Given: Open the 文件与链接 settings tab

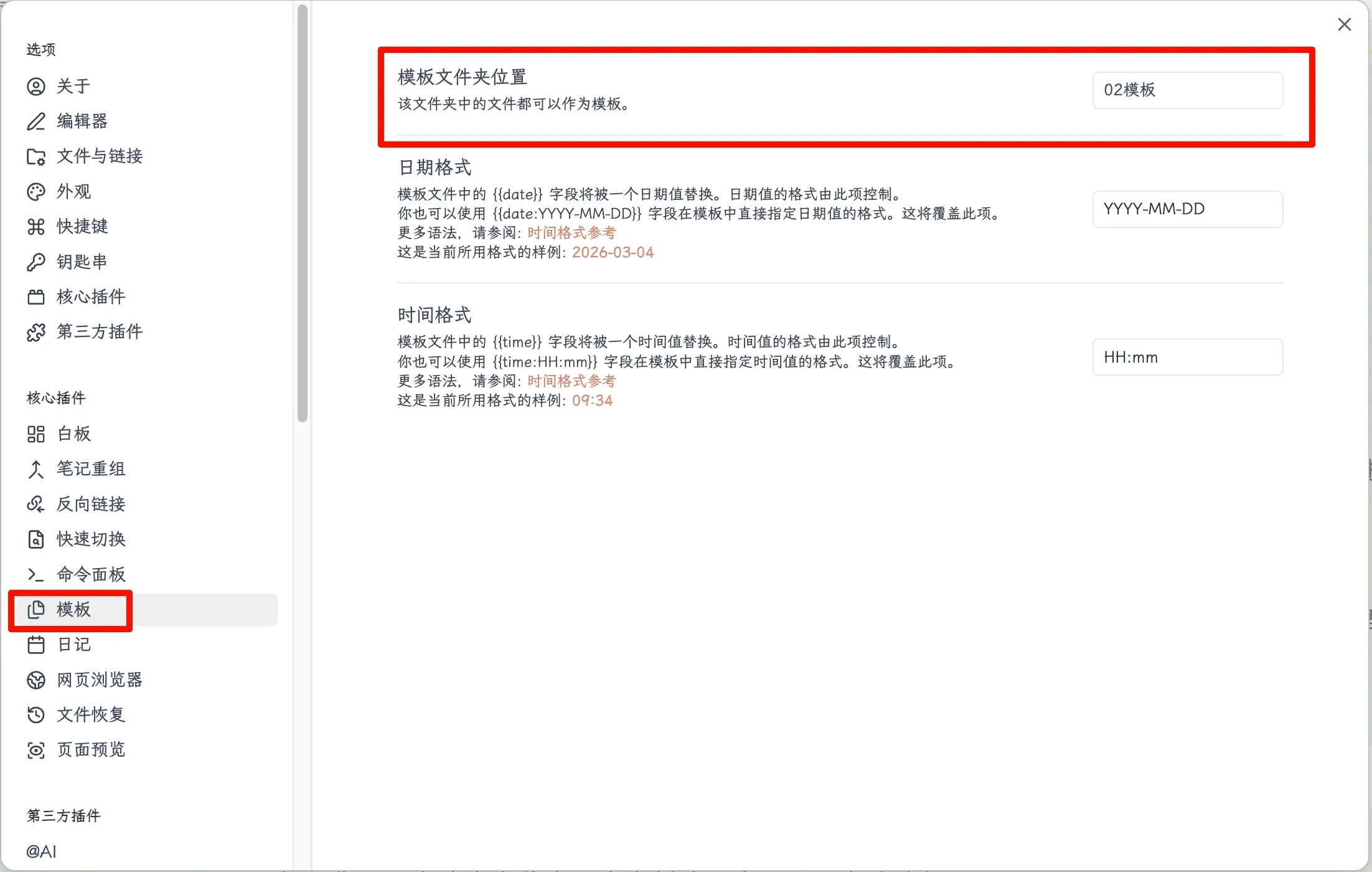Looking at the screenshot, I should tap(100, 156).
